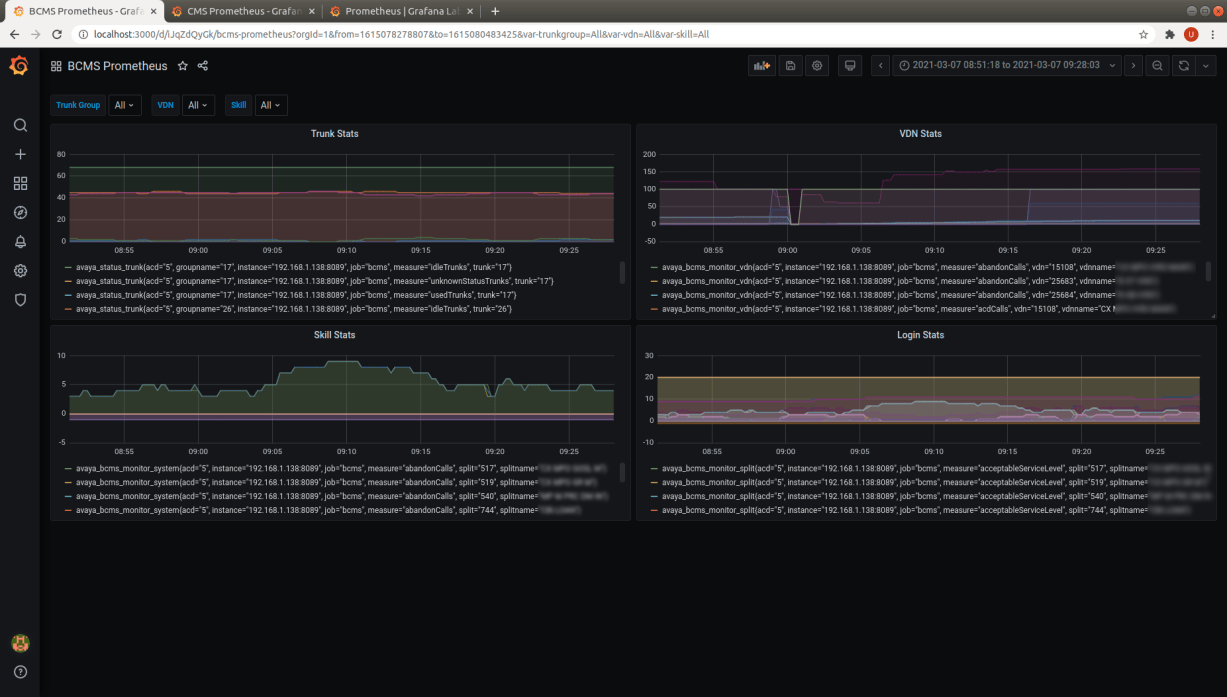Open the time range picker dropdown
The height and width of the screenshot is (697, 1227).
coord(1006,66)
